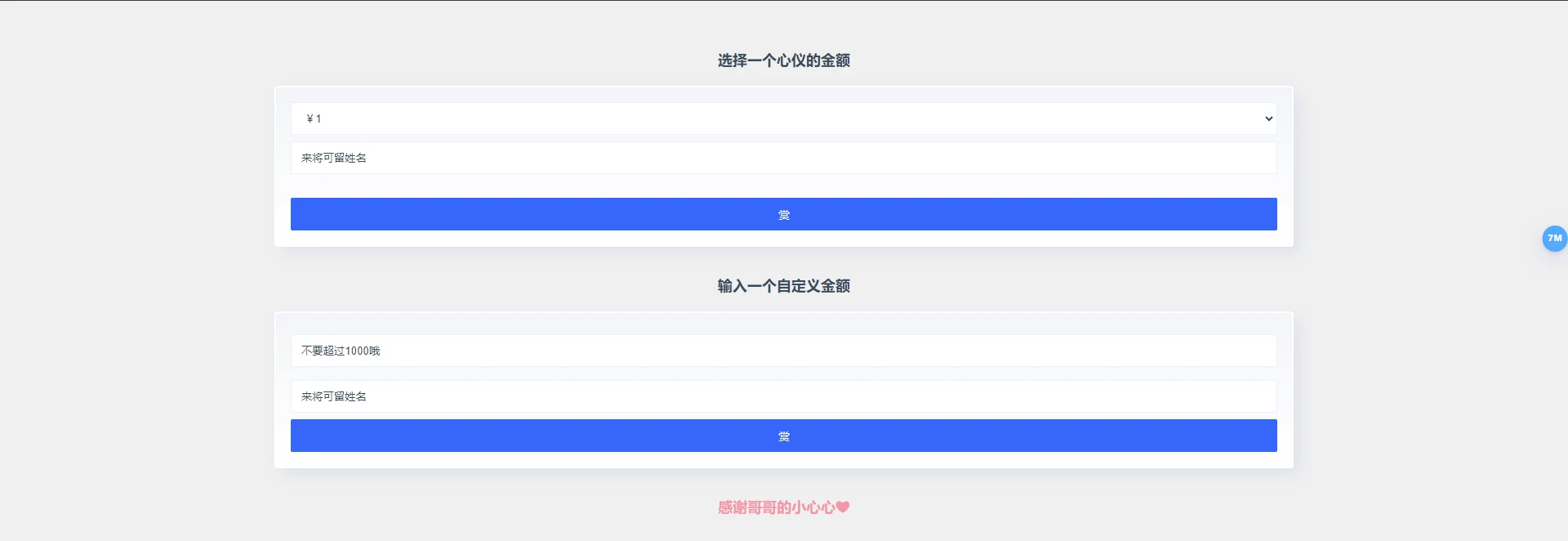Click 来将可留姓名 placeholder in the second card

pyautogui.click(x=334, y=396)
